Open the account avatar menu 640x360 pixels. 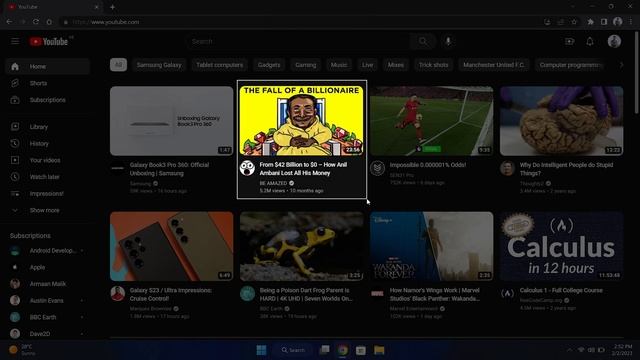coord(614,41)
